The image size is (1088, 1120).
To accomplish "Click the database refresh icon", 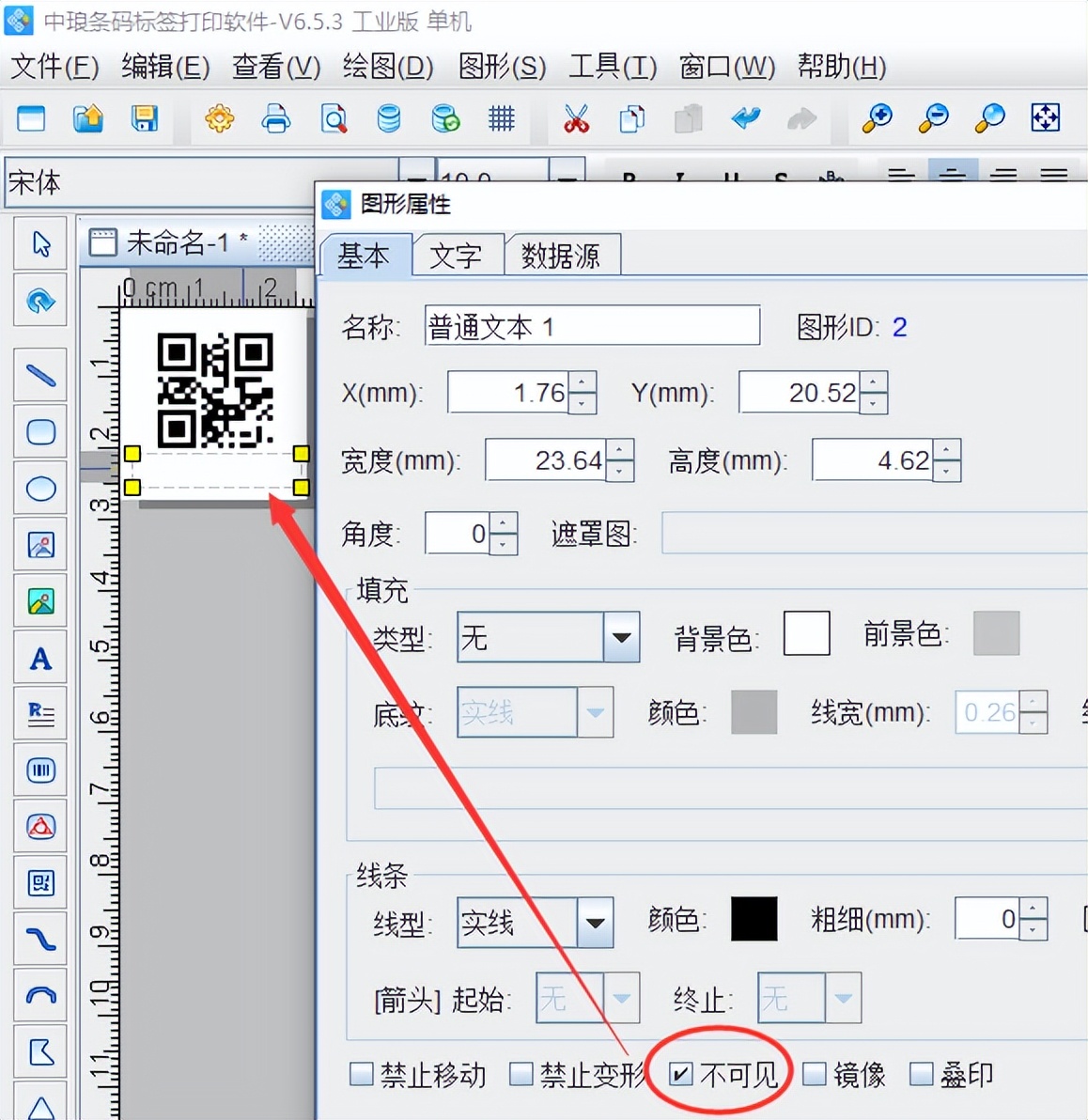I will click(x=445, y=118).
